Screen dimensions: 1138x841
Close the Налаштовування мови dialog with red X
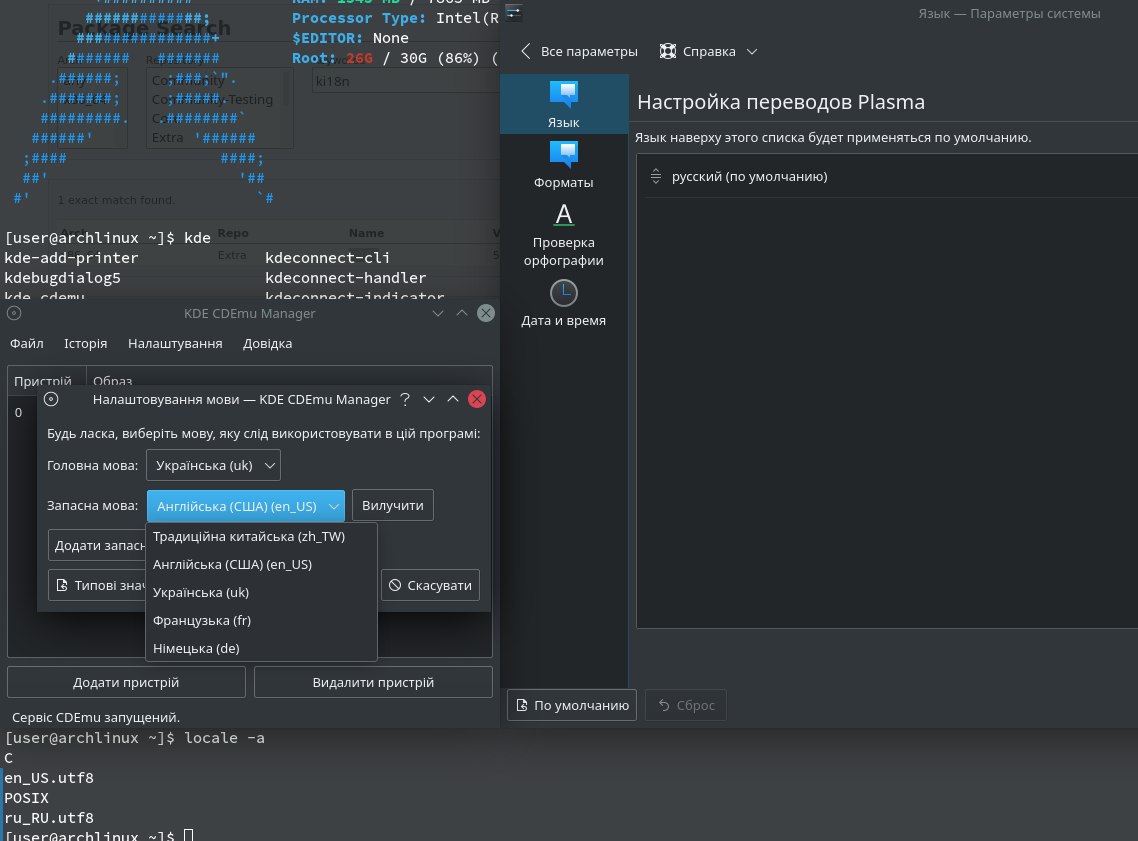(477, 399)
